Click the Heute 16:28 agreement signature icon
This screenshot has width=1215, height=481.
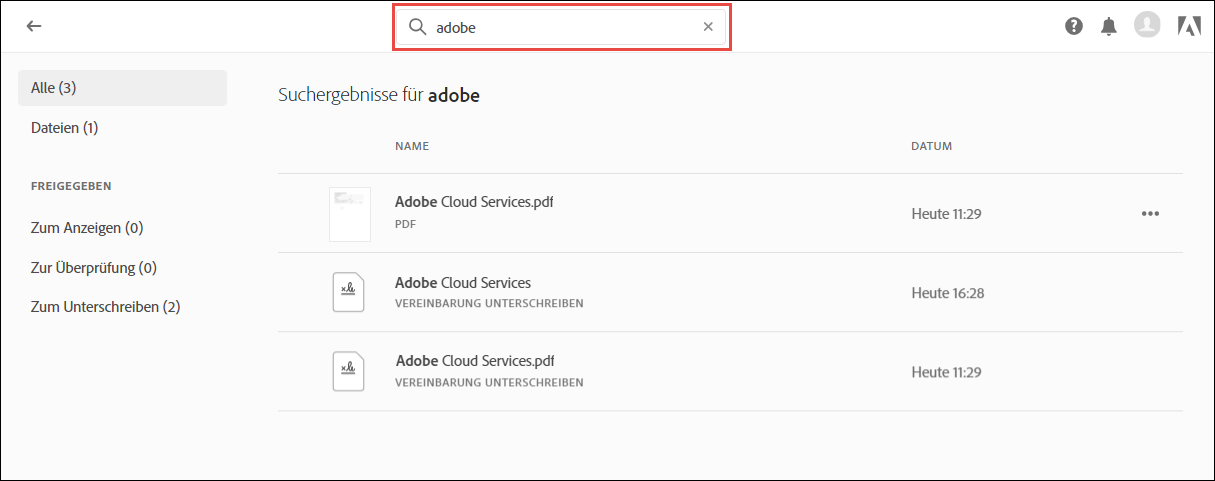coord(348,292)
